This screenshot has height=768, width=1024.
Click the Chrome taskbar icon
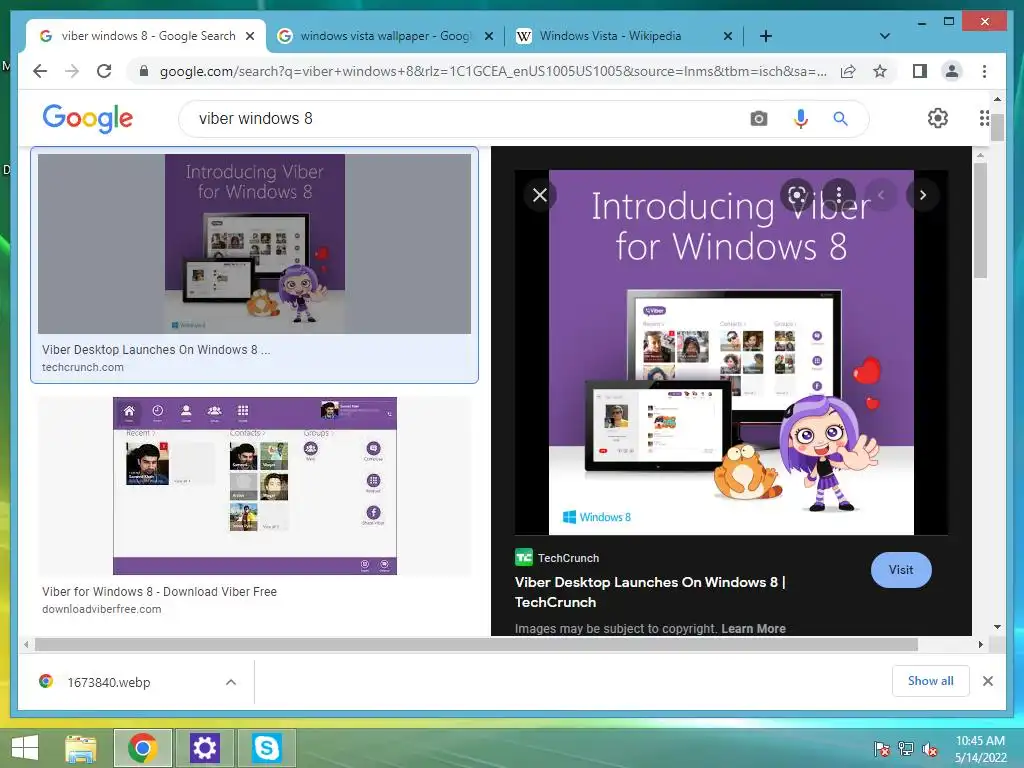pos(142,748)
